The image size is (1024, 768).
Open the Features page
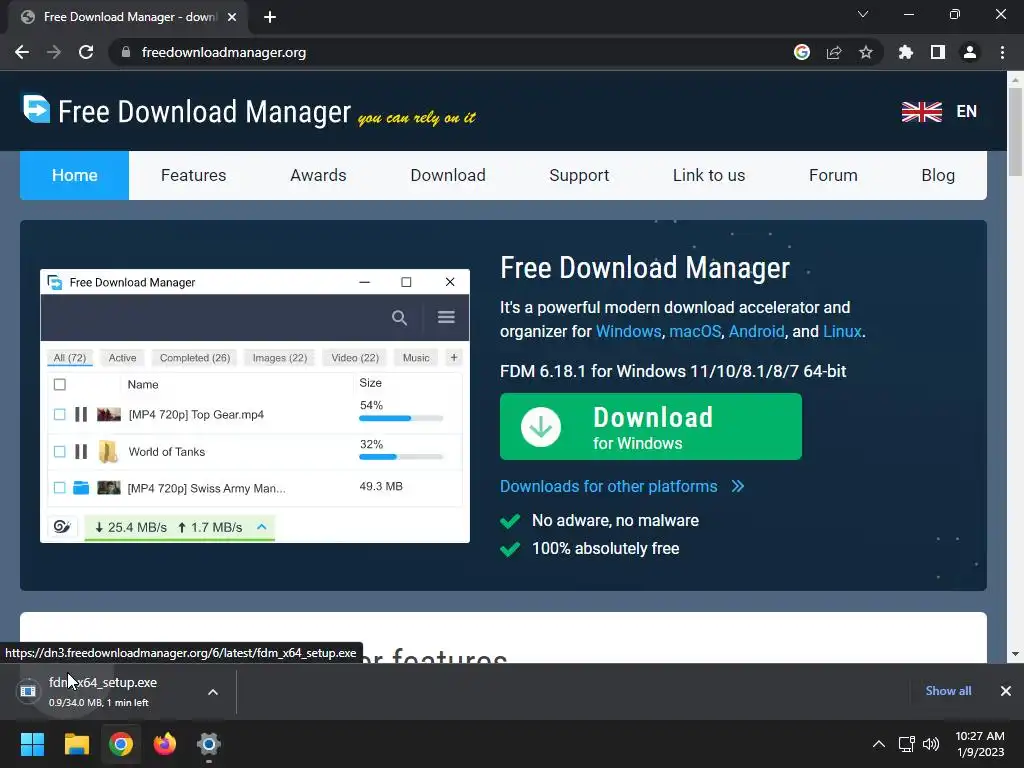(193, 175)
